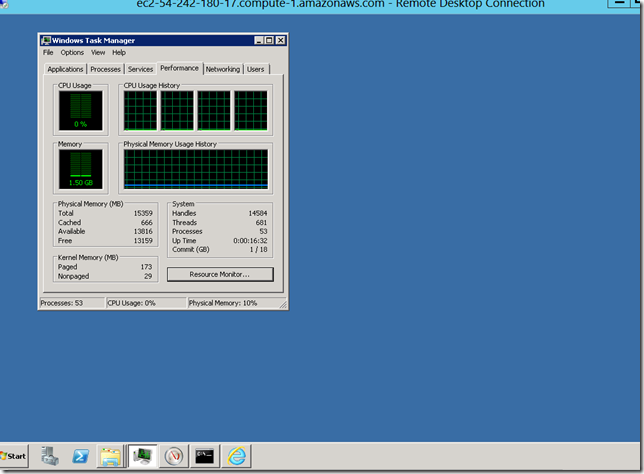Open the File menu

(48, 52)
